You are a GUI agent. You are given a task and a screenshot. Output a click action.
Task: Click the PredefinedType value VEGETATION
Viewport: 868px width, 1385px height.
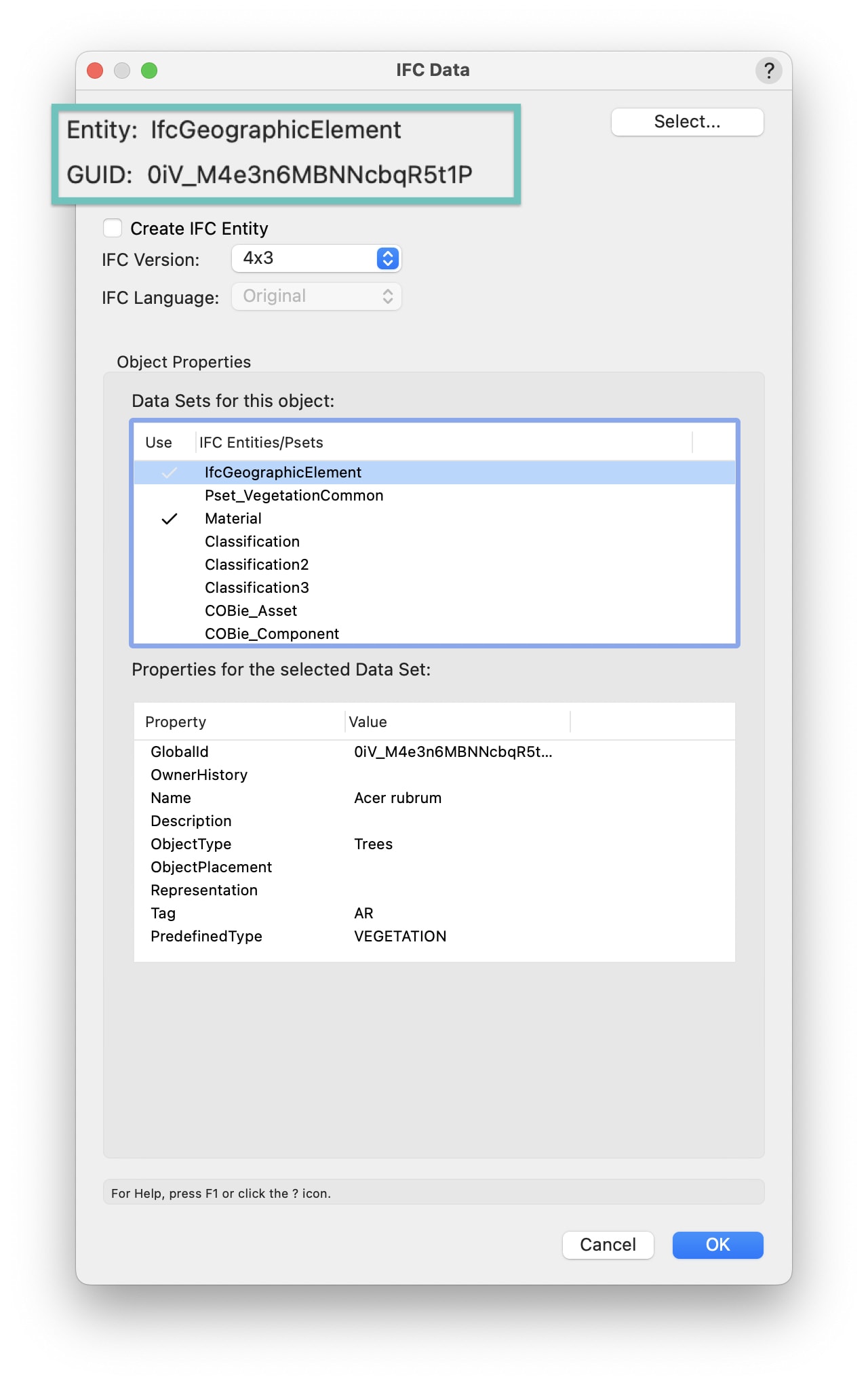pyautogui.click(x=400, y=937)
